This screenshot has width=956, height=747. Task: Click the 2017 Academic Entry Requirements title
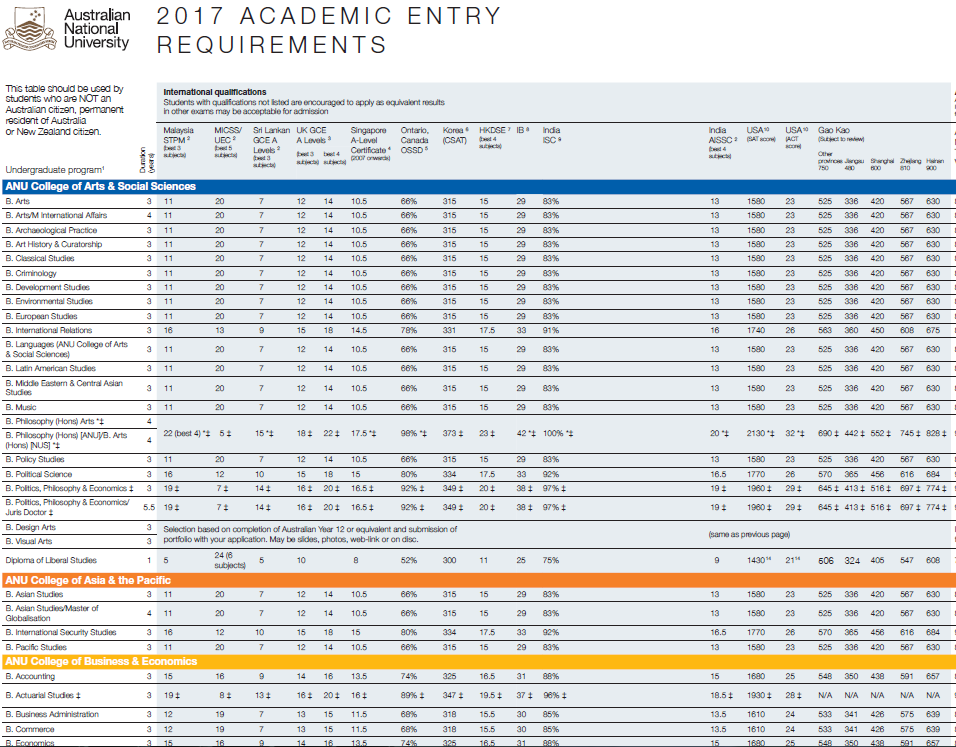(329, 30)
